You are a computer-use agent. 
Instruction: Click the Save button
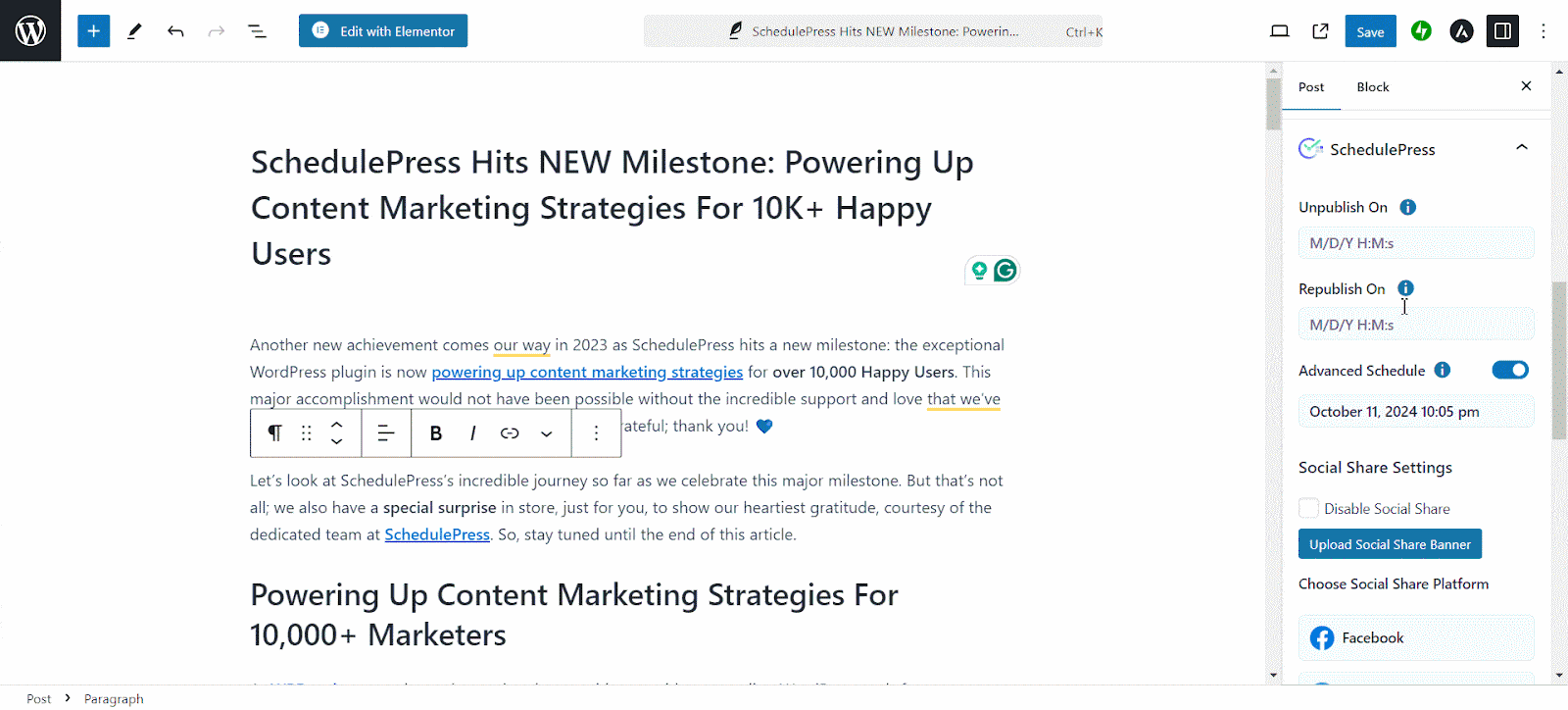(1370, 31)
